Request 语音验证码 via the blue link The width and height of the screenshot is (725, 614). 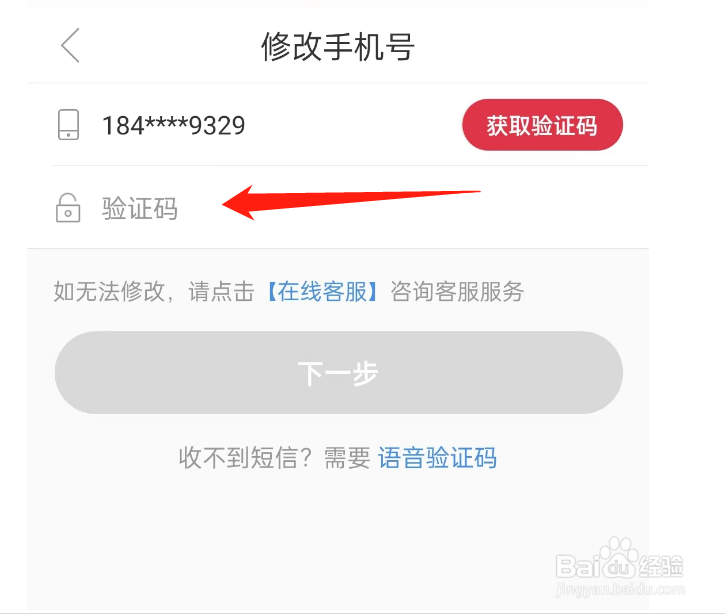pyautogui.click(x=437, y=458)
